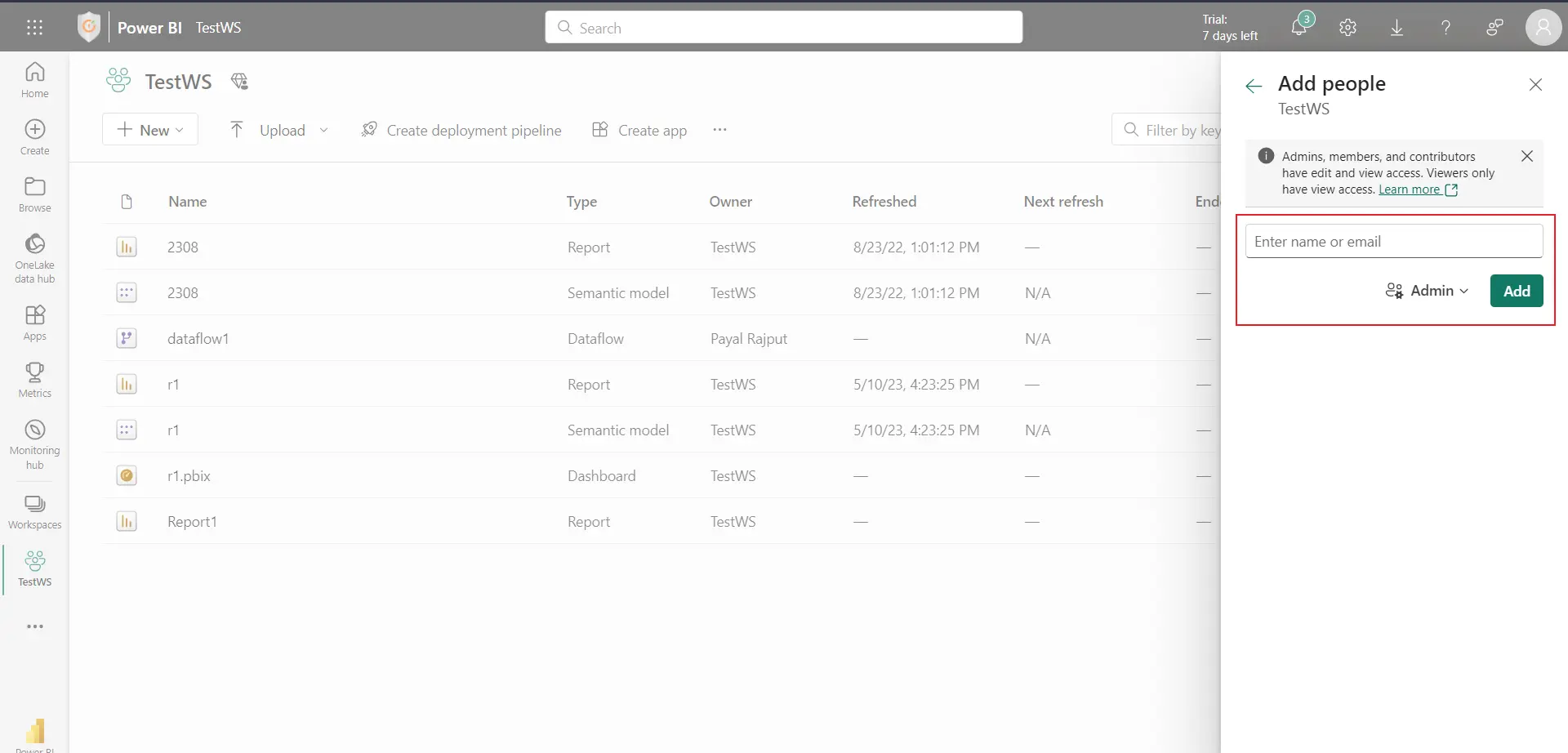Click the Trial 7 days left text

click(1229, 28)
